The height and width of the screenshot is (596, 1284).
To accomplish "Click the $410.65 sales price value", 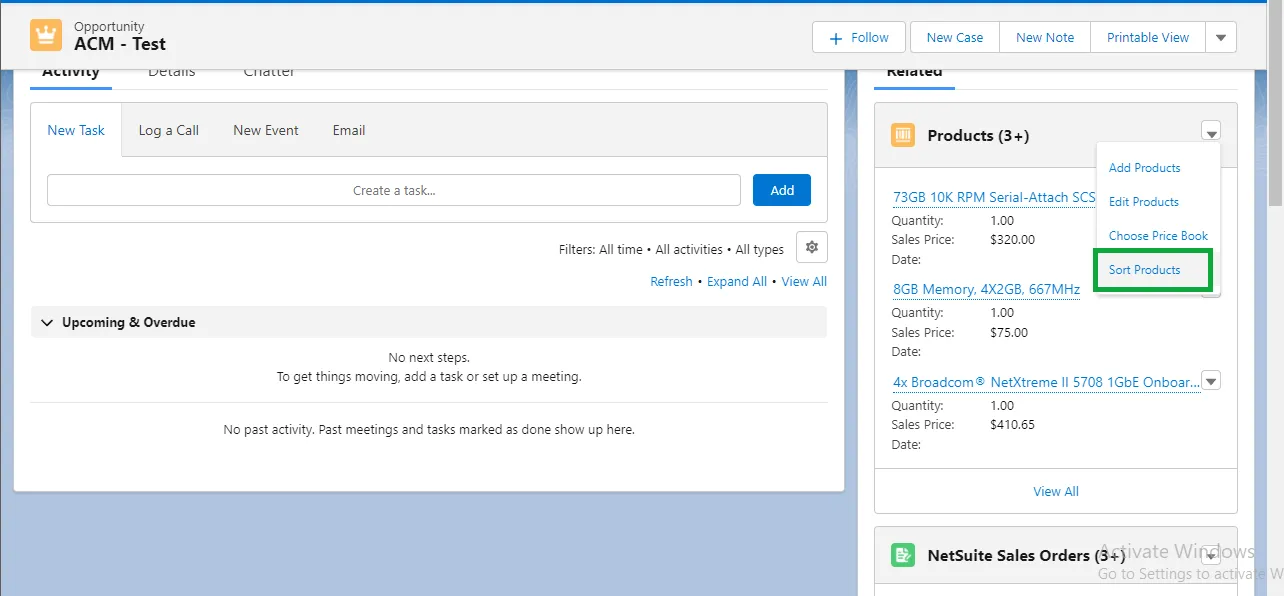I will pos(1012,424).
